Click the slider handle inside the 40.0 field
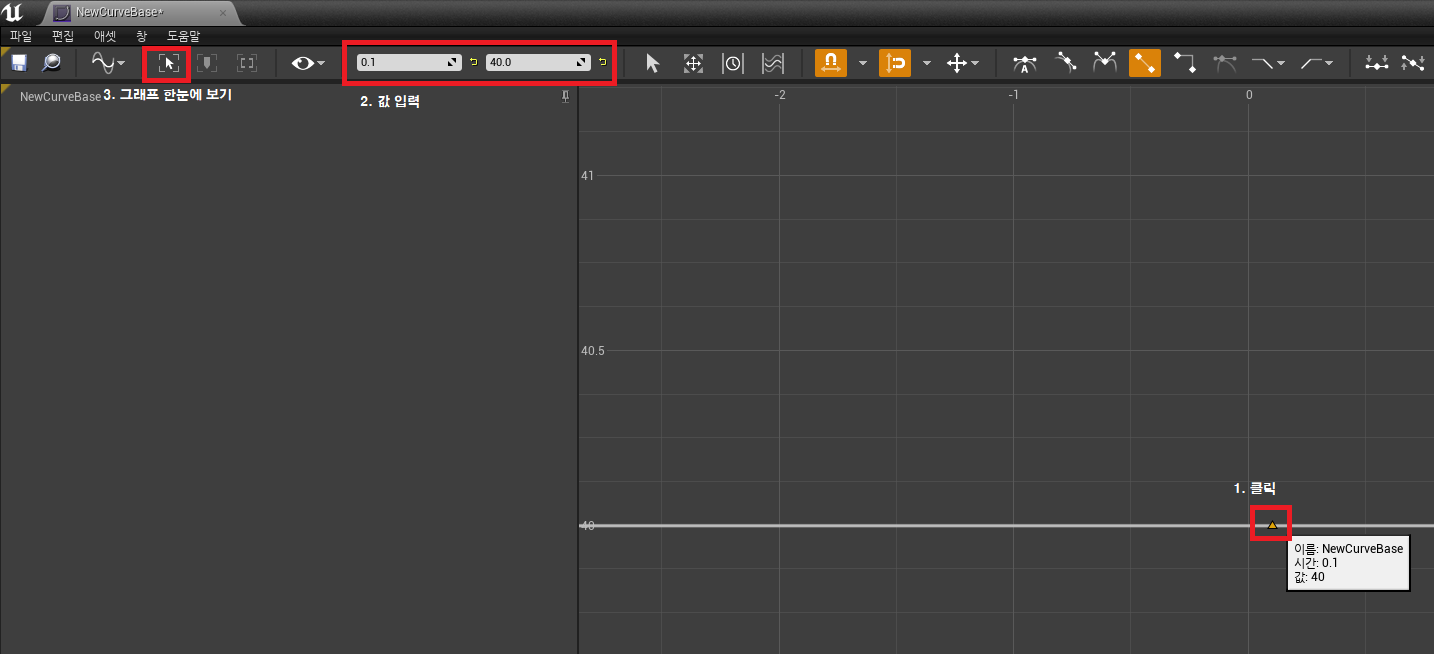1434x654 pixels. pos(582,62)
